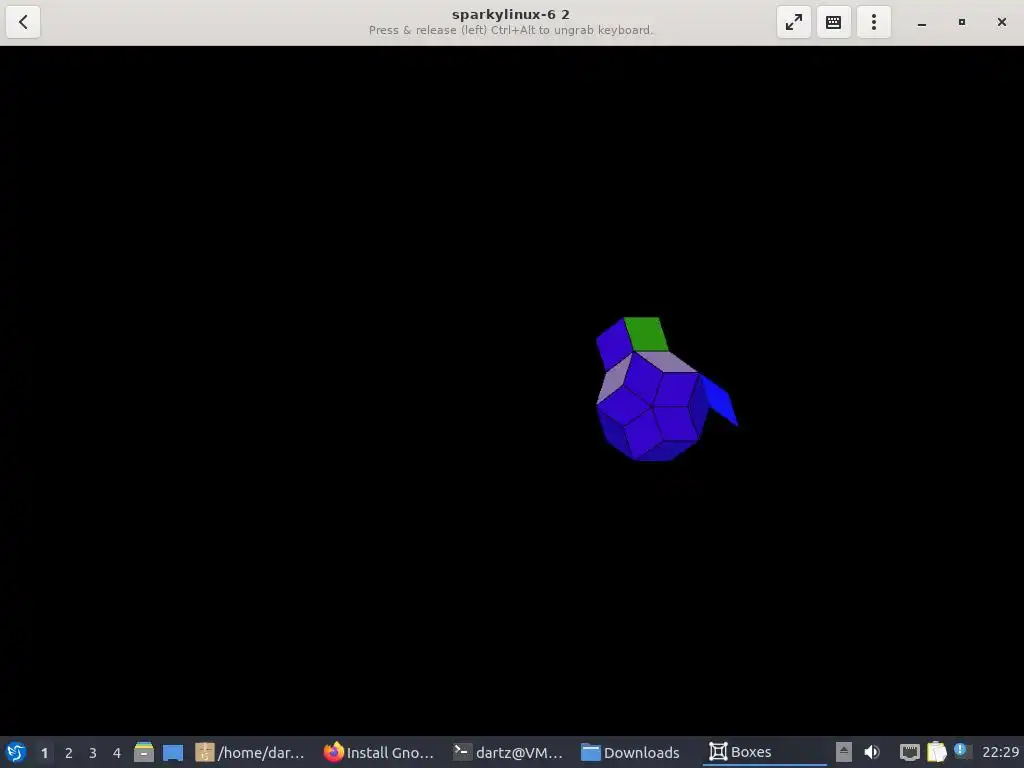Switch to workspace 3
The image size is (1024, 768).
(93, 753)
